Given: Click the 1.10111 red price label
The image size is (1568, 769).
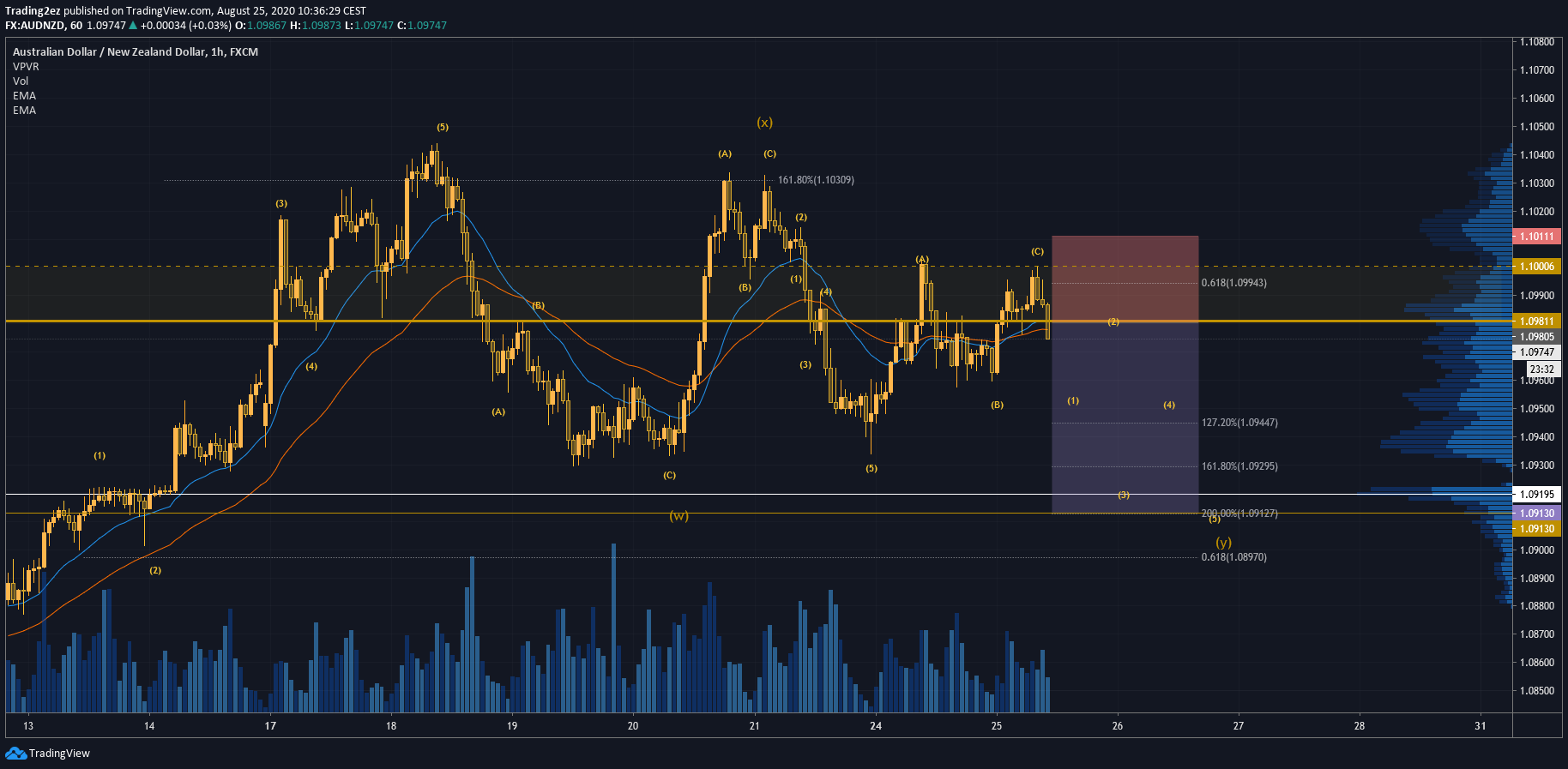Looking at the screenshot, I should 1536,236.
